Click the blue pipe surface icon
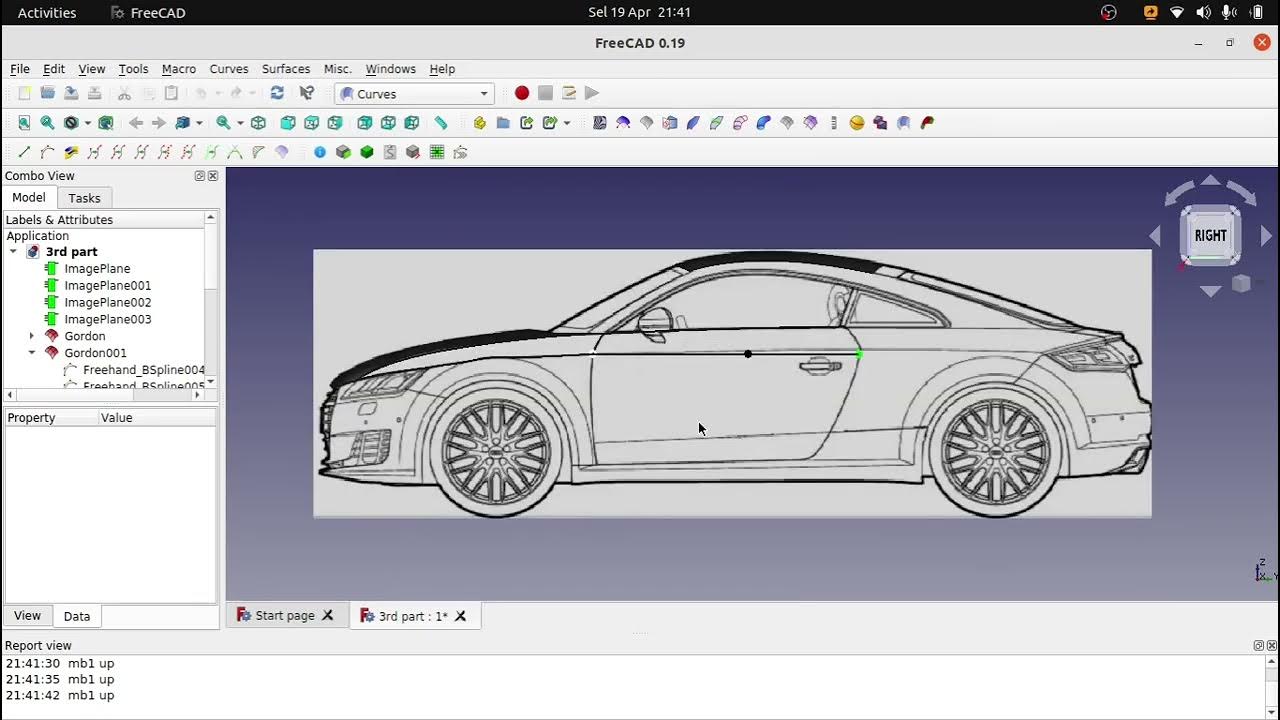1280x720 pixels. (763, 123)
